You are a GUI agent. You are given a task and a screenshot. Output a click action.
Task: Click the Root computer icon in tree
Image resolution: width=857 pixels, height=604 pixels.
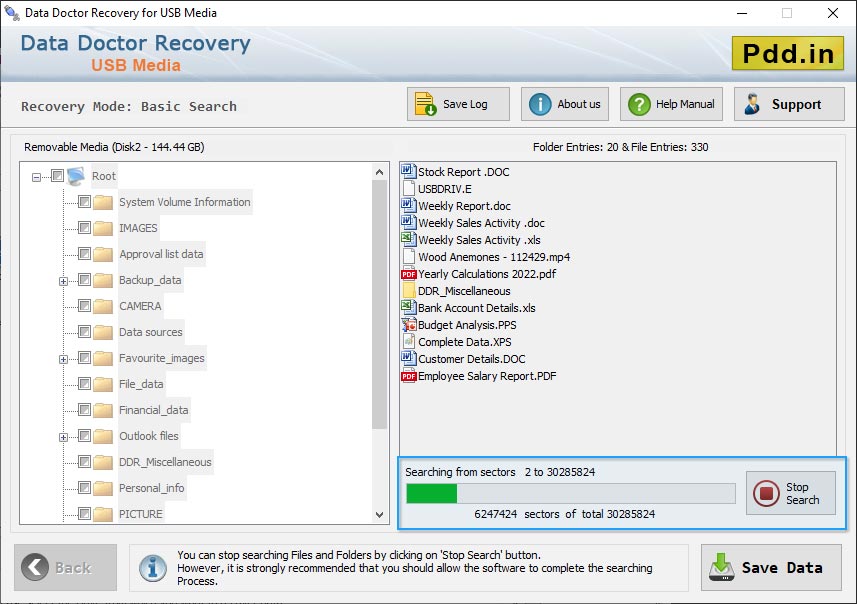pos(76,176)
